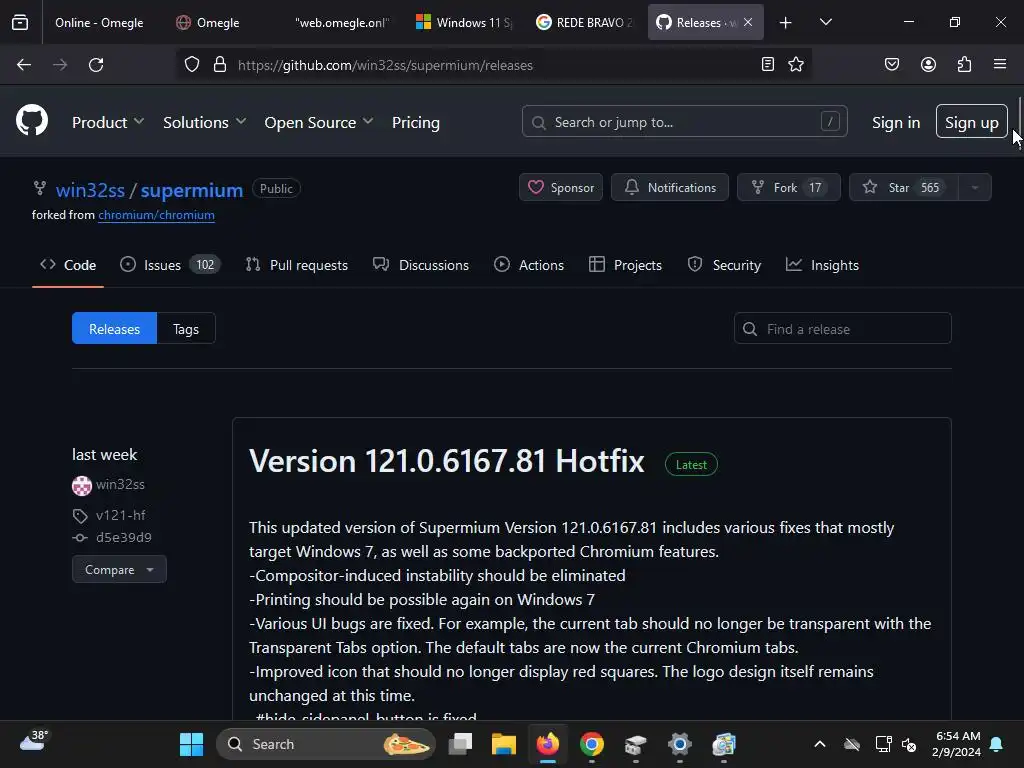This screenshot has height=768, width=1024.
Task: Focus the Find a release field
Action: coord(842,328)
